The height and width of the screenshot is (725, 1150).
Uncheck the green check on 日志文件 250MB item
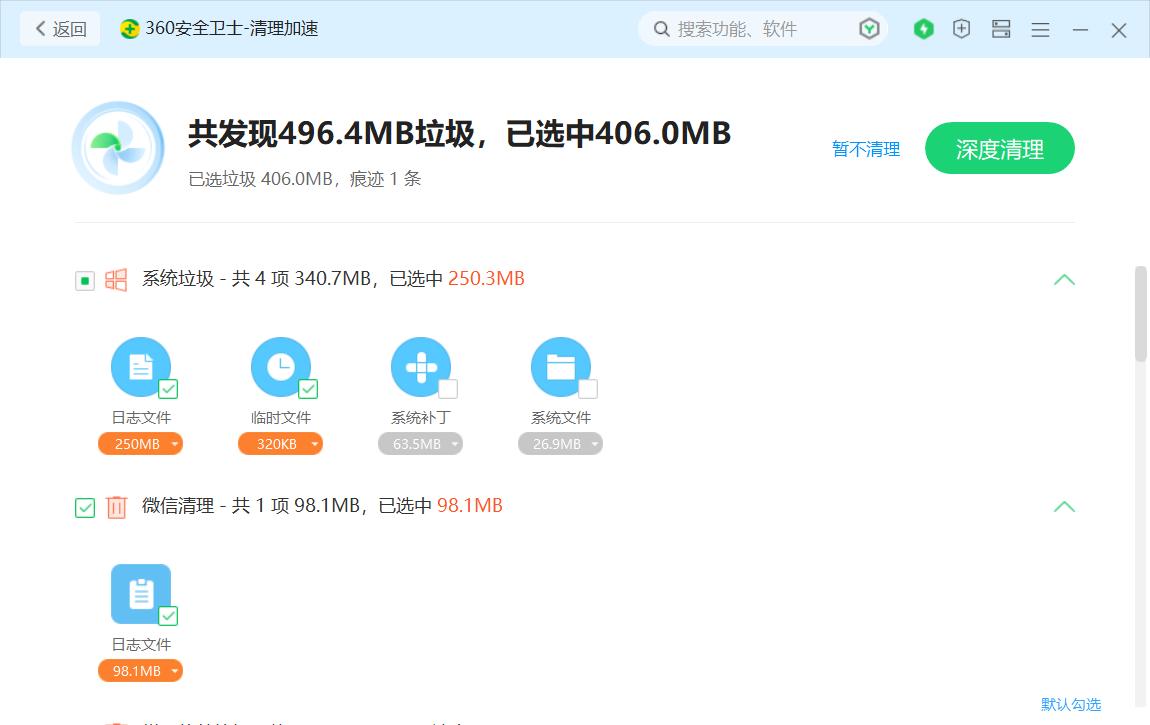(x=170, y=389)
